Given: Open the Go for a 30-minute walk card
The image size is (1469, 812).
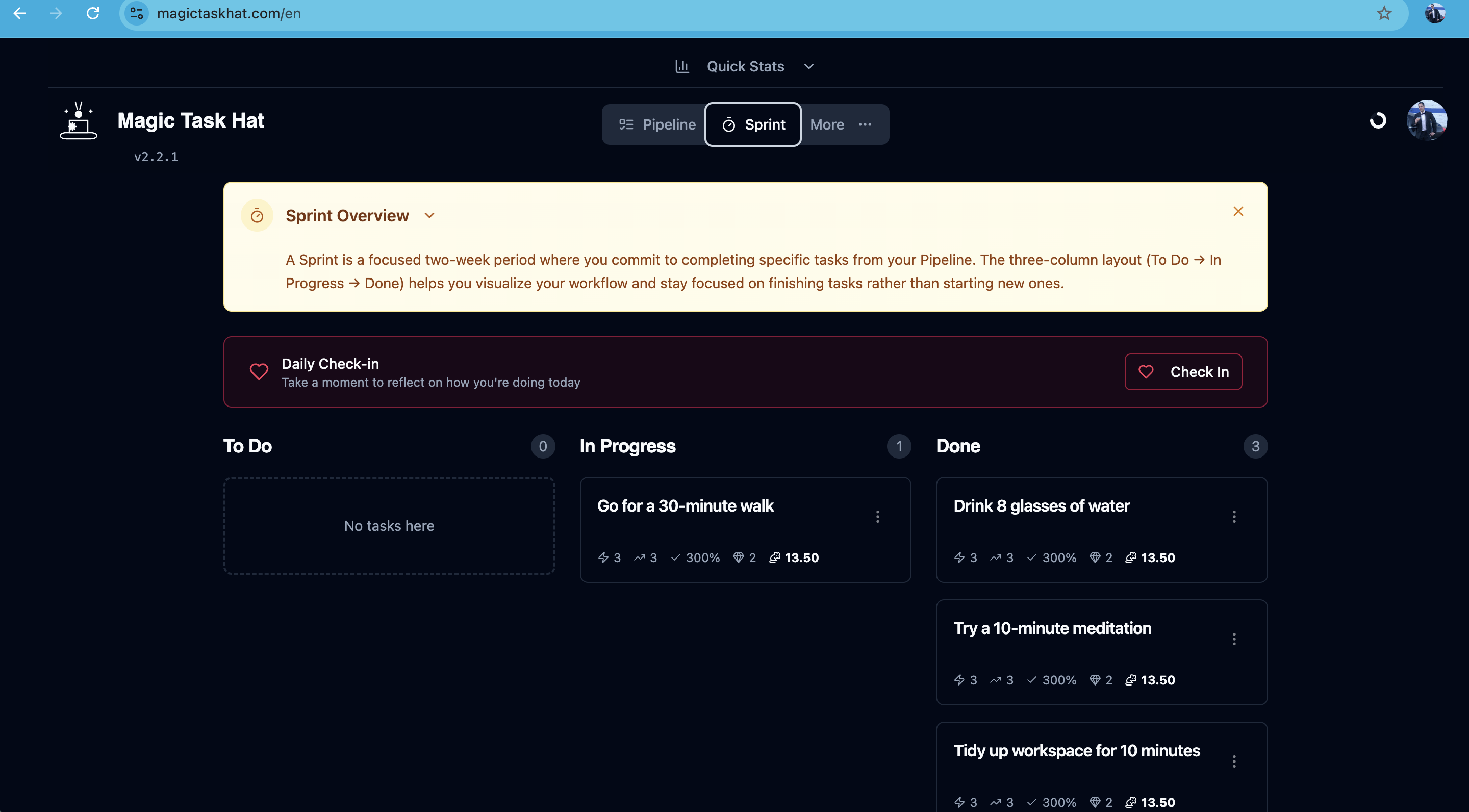Looking at the screenshot, I should [x=745, y=530].
